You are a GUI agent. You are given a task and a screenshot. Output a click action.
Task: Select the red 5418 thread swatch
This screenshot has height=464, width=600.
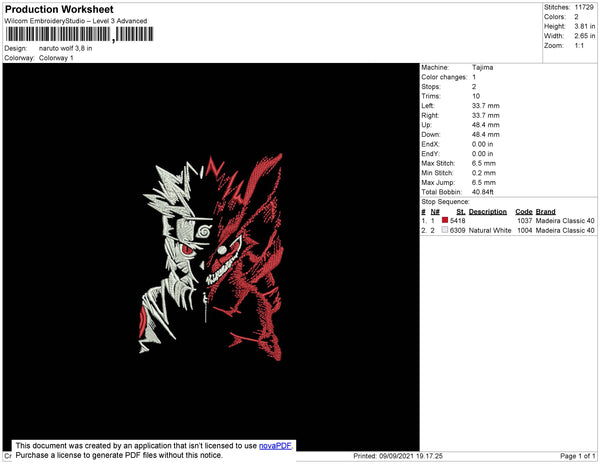(445, 220)
